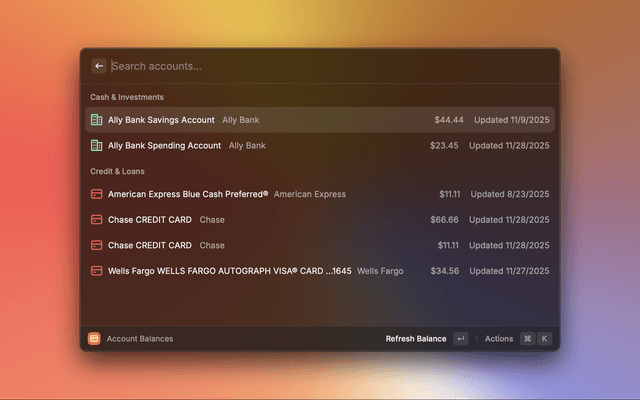Click the Updated 8/23/2025 date text
640x400 pixels.
coord(510,194)
